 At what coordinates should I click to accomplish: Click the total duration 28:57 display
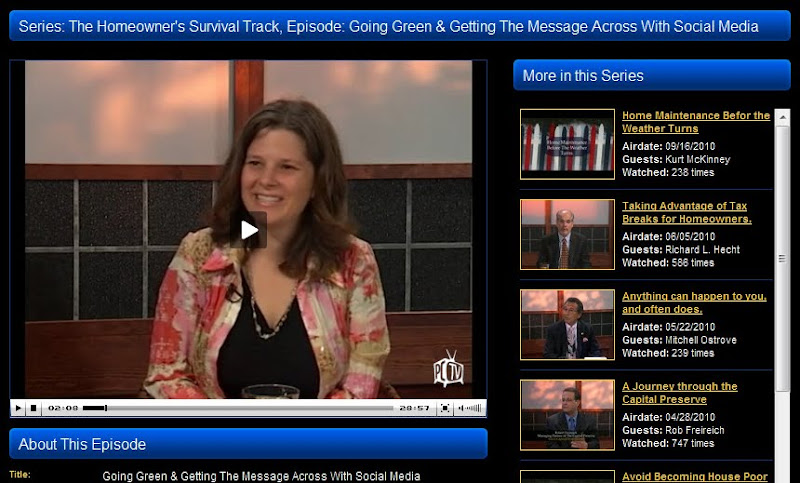414,408
